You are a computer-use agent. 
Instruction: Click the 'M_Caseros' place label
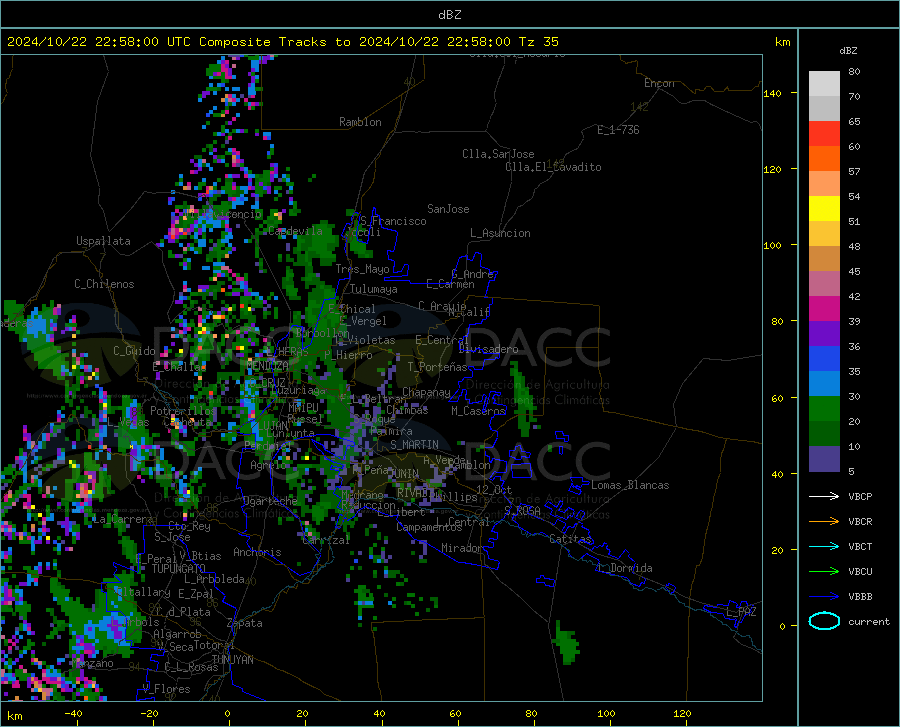pos(478,411)
